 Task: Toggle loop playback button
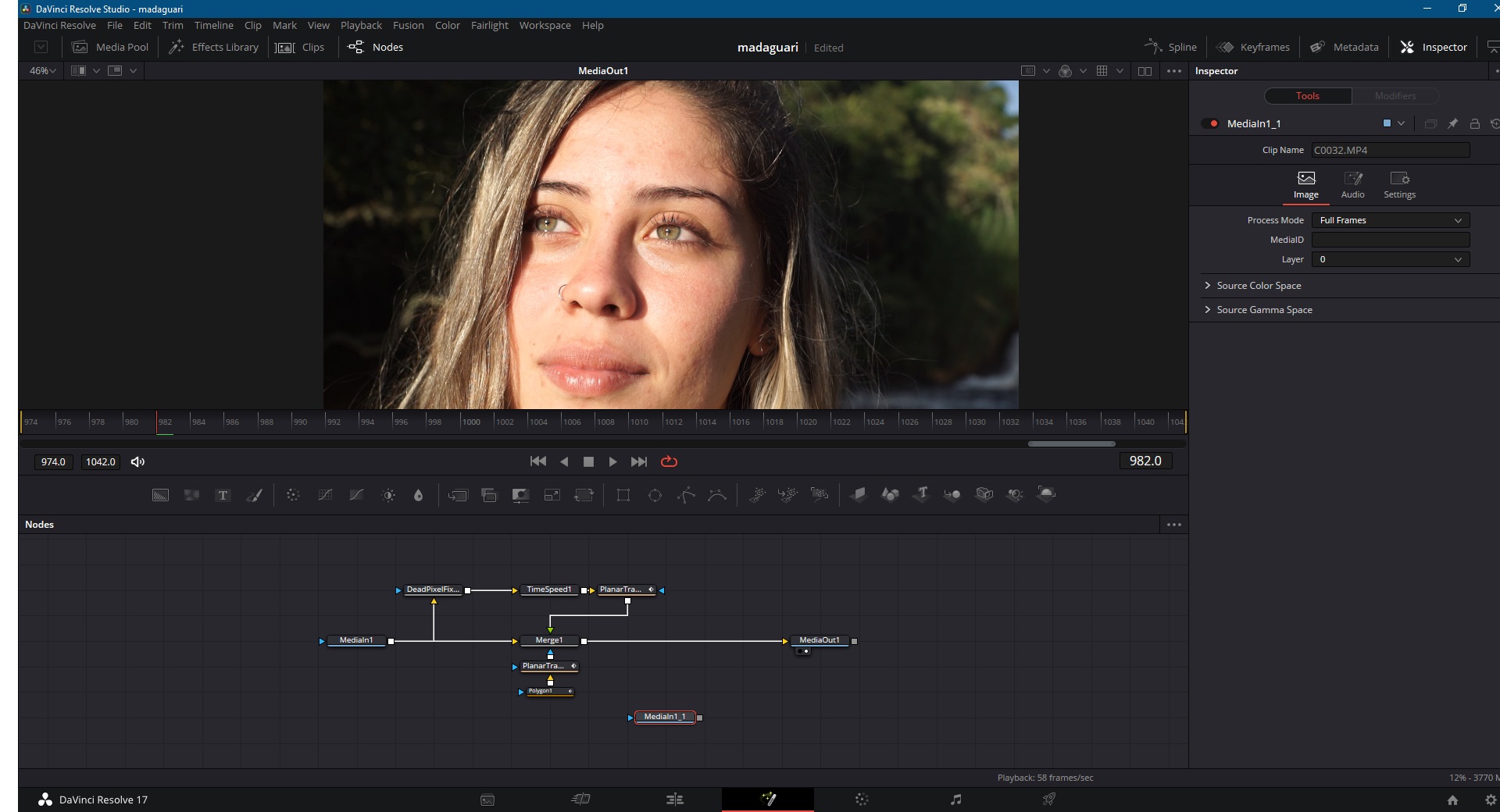pos(669,461)
